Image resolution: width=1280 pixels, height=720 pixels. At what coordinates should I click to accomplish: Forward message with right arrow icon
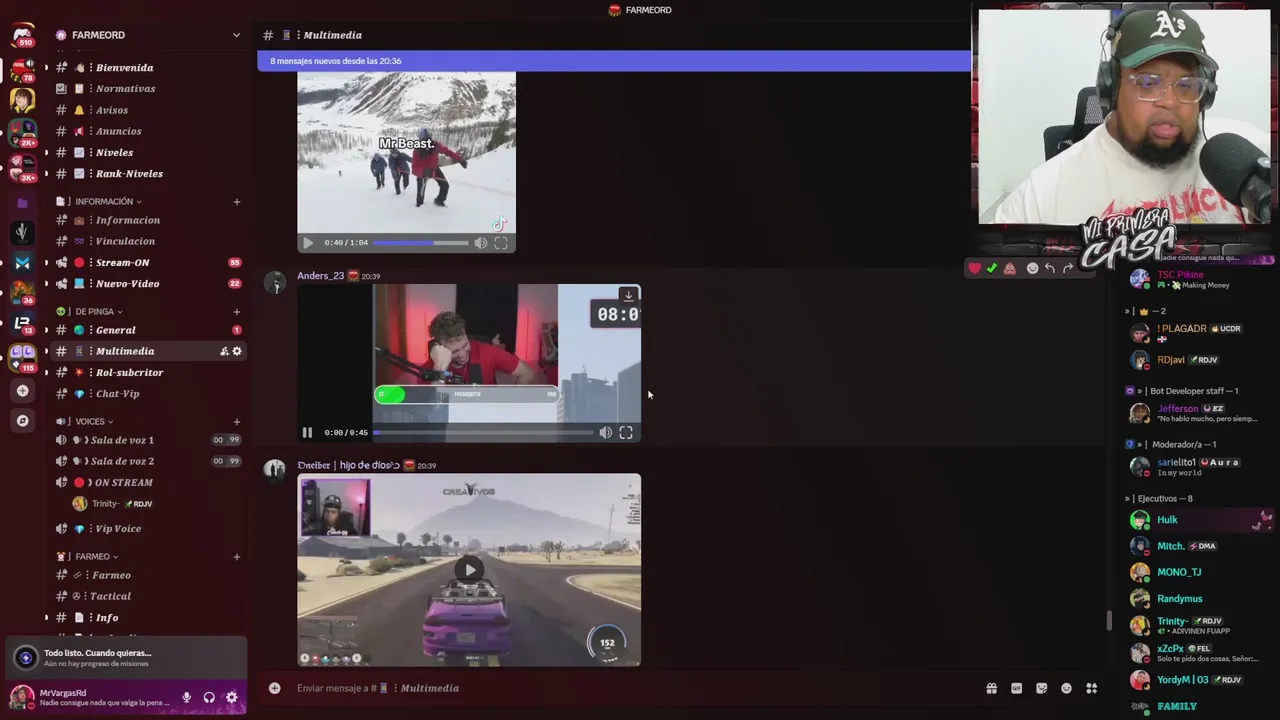pyautogui.click(x=1068, y=268)
